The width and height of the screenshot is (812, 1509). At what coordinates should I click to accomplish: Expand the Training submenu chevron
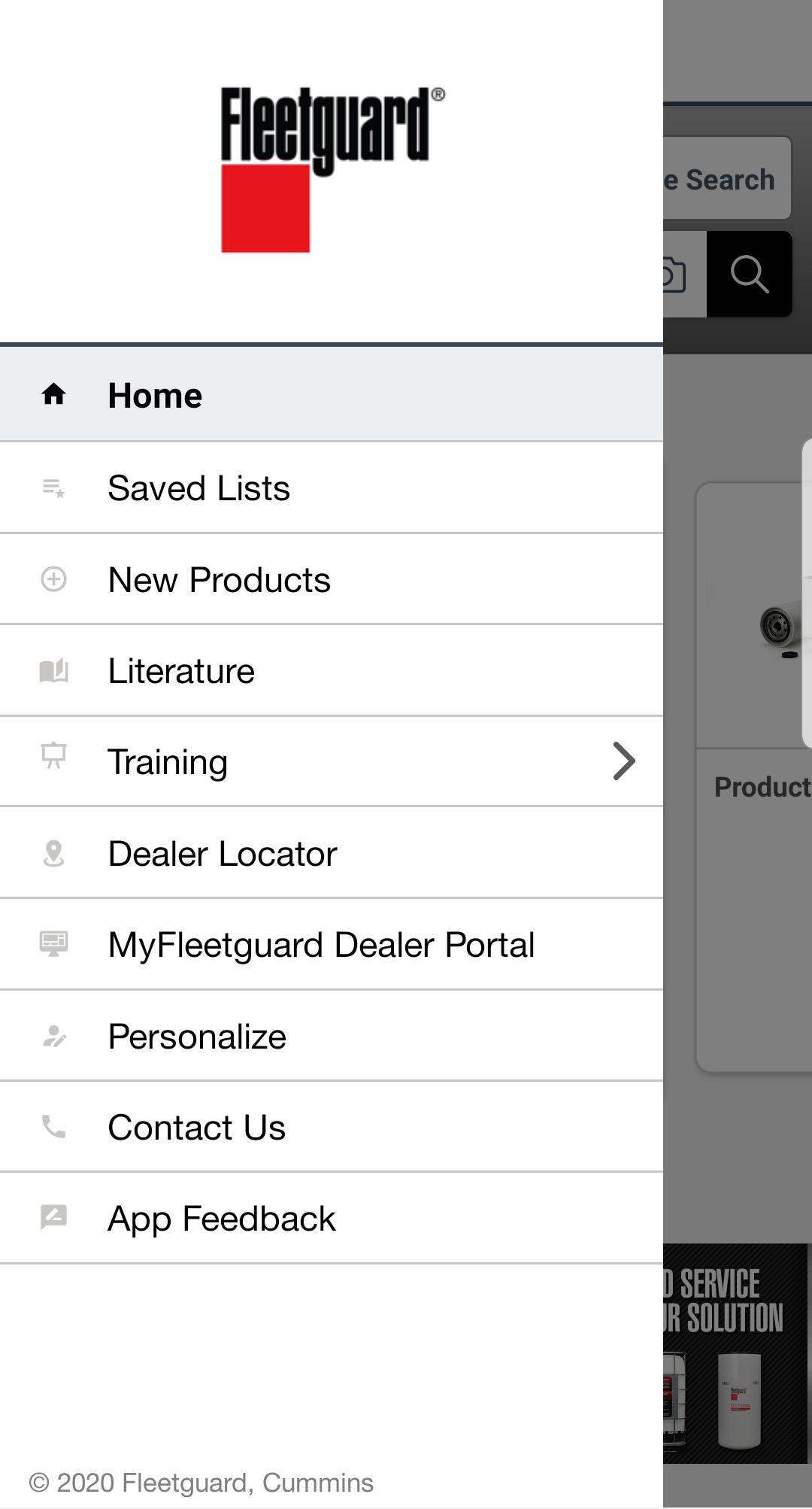coord(624,761)
